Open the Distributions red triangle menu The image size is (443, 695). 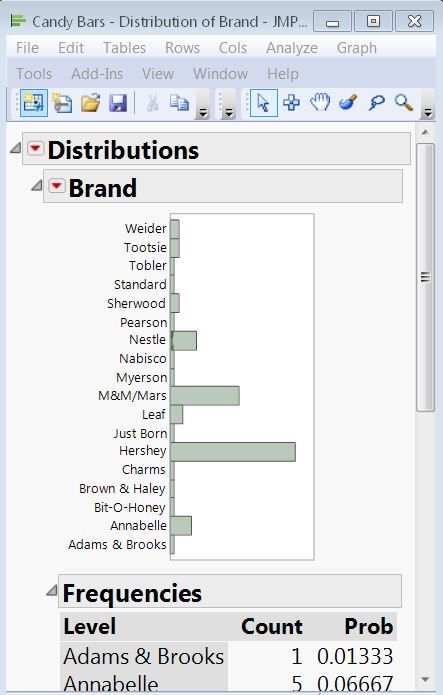35,148
